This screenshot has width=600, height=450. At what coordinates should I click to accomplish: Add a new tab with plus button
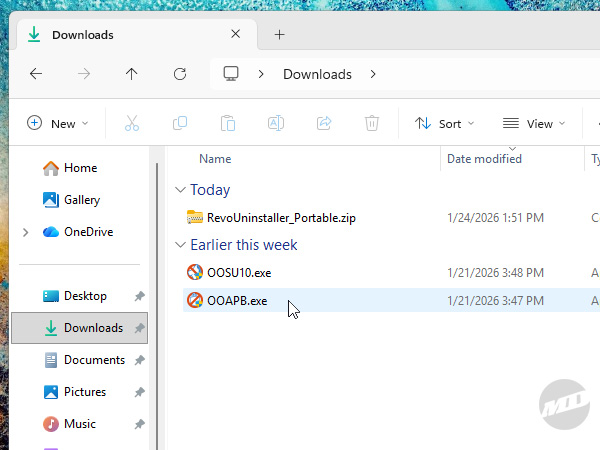coord(279,34)
